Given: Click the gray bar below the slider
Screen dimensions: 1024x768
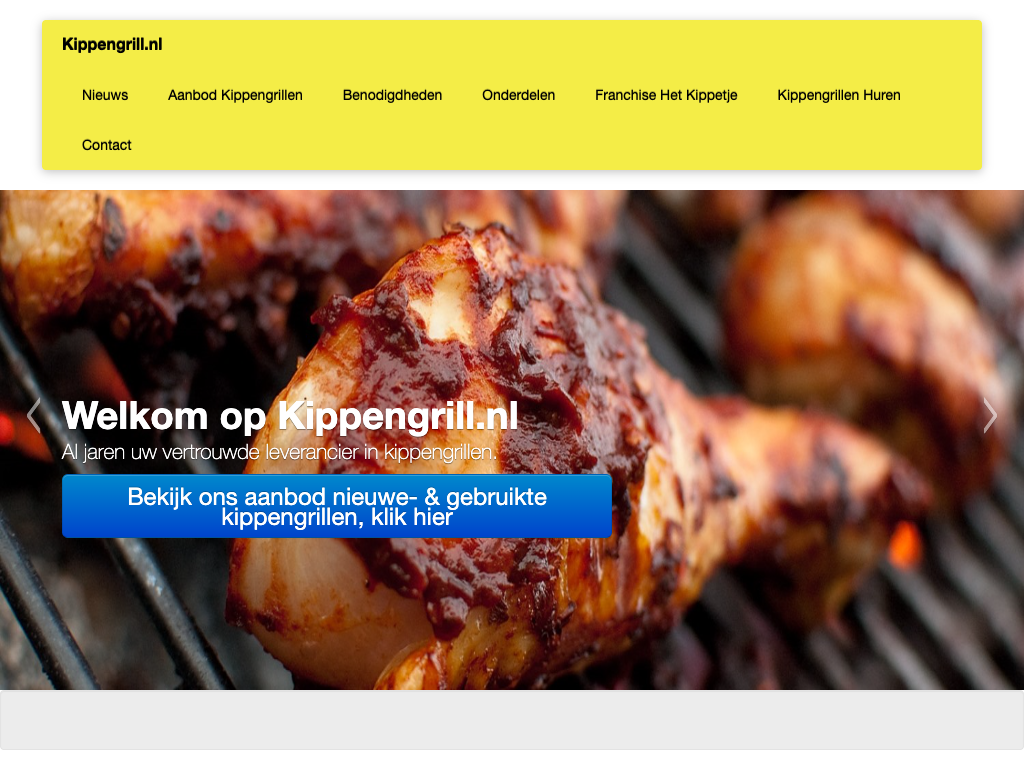Looking at the screenshot, I should pos(512,720).
